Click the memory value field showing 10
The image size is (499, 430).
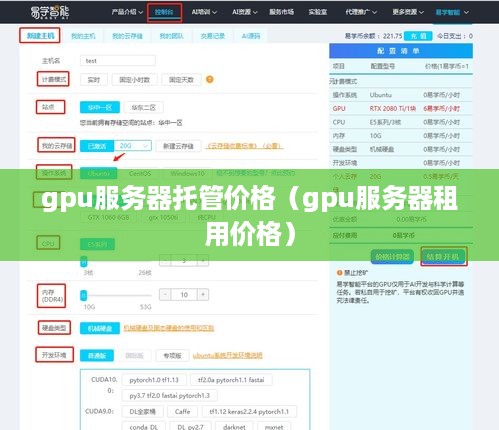coord(184,295)
